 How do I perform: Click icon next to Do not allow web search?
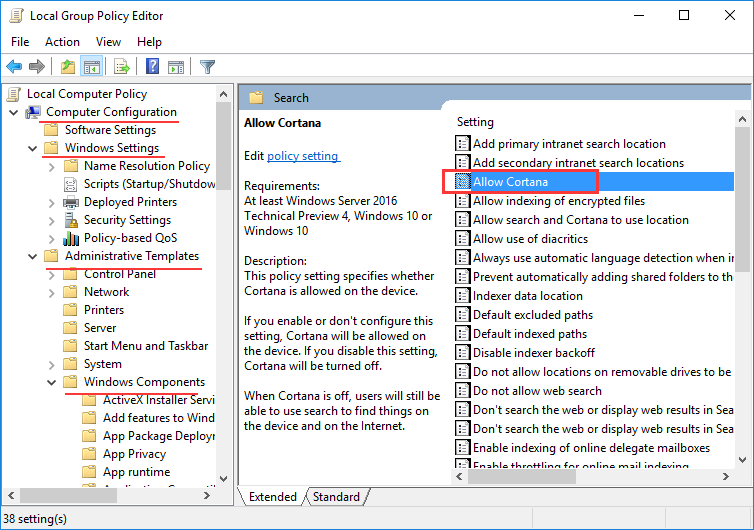point(462,391)
